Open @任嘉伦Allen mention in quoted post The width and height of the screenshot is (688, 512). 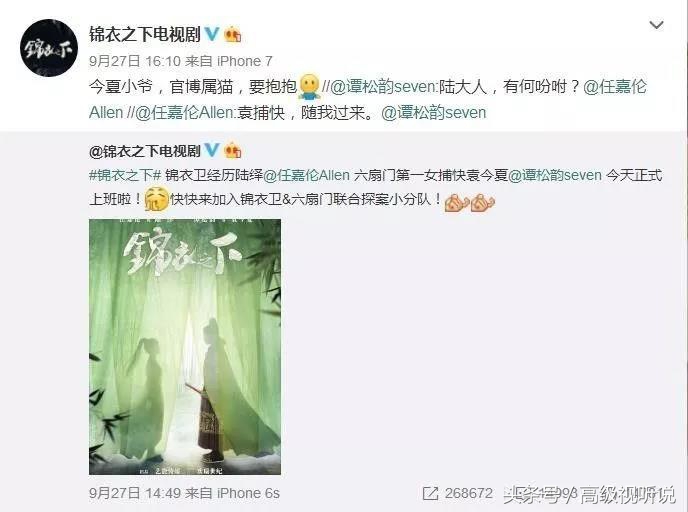click(x=306, y=175)
